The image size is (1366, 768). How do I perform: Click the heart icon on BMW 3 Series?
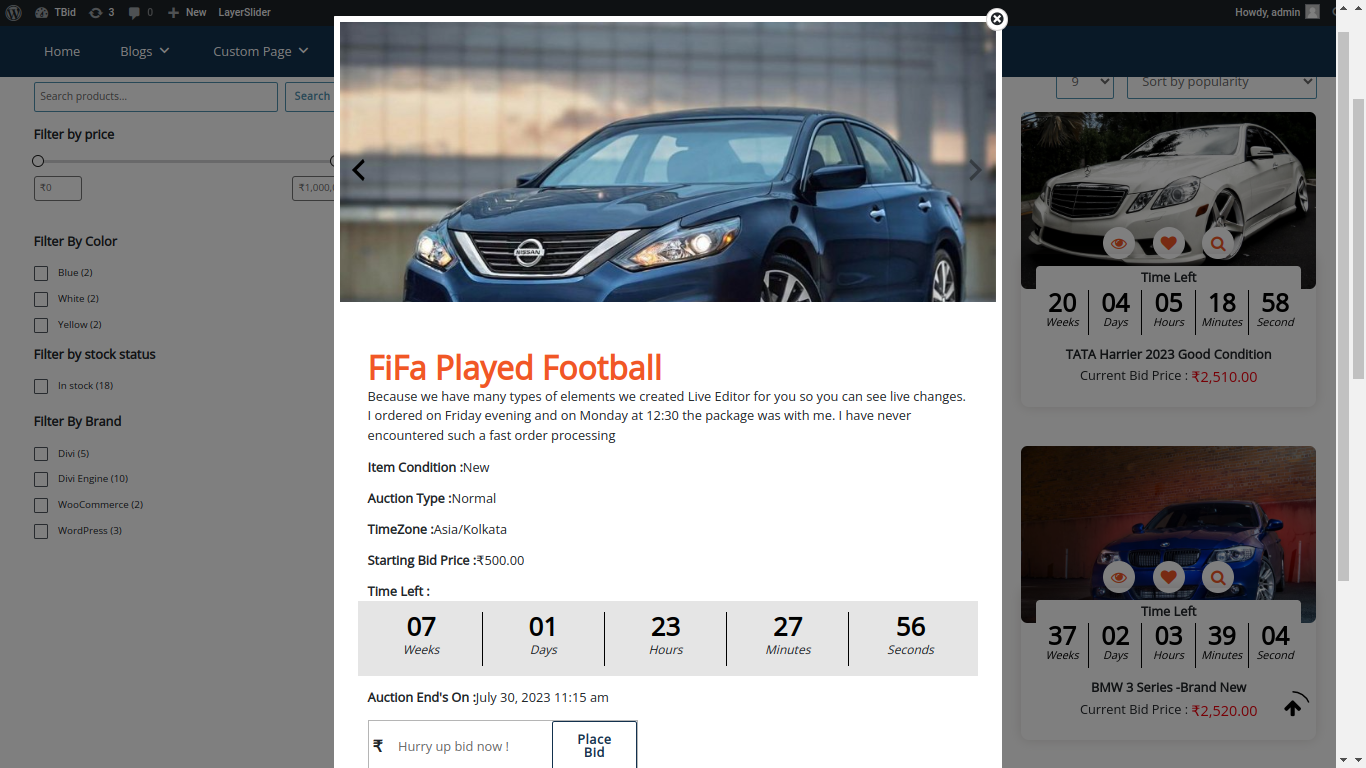(1168, 577)
